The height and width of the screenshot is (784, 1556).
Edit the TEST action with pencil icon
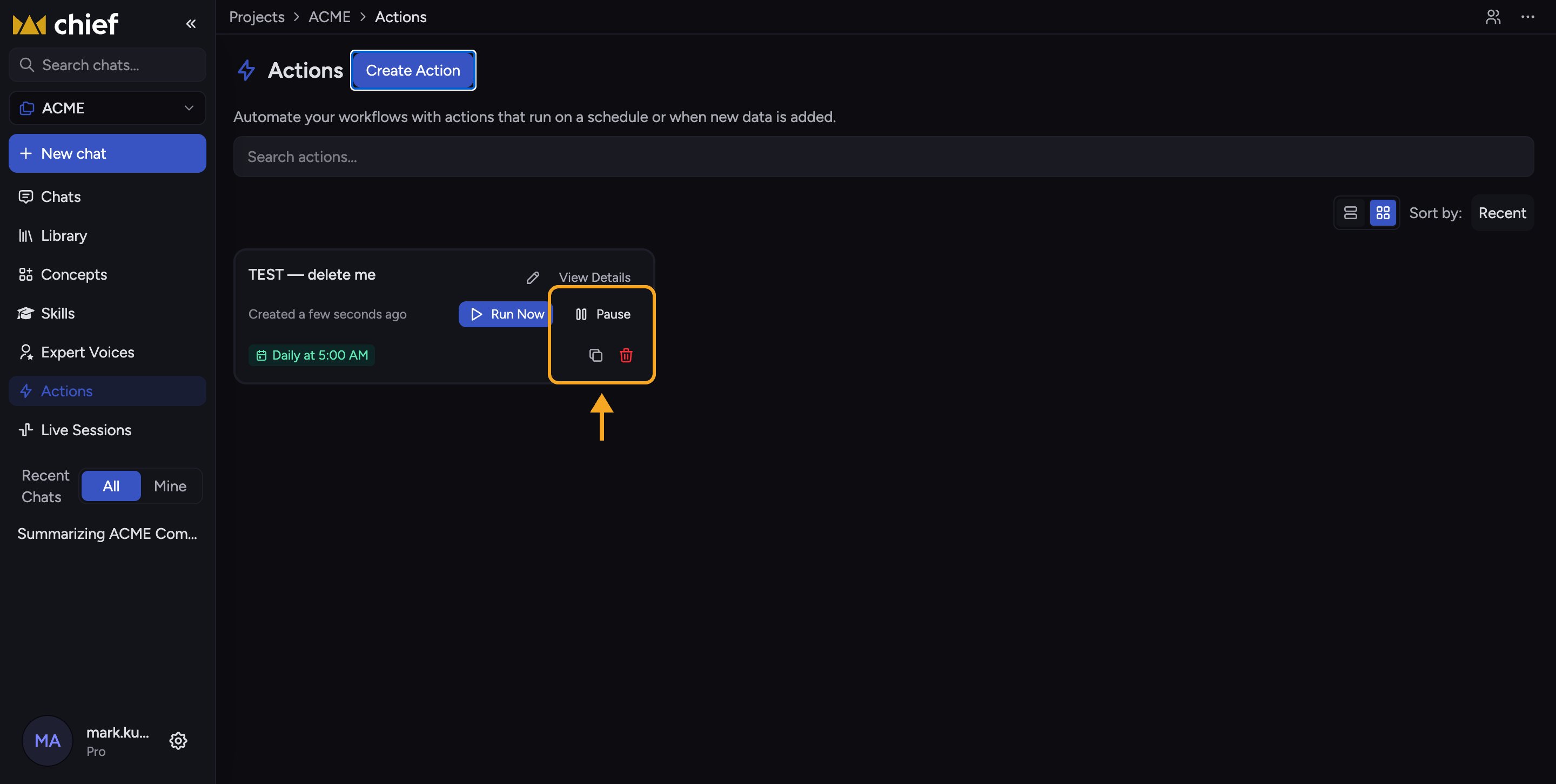533,278
